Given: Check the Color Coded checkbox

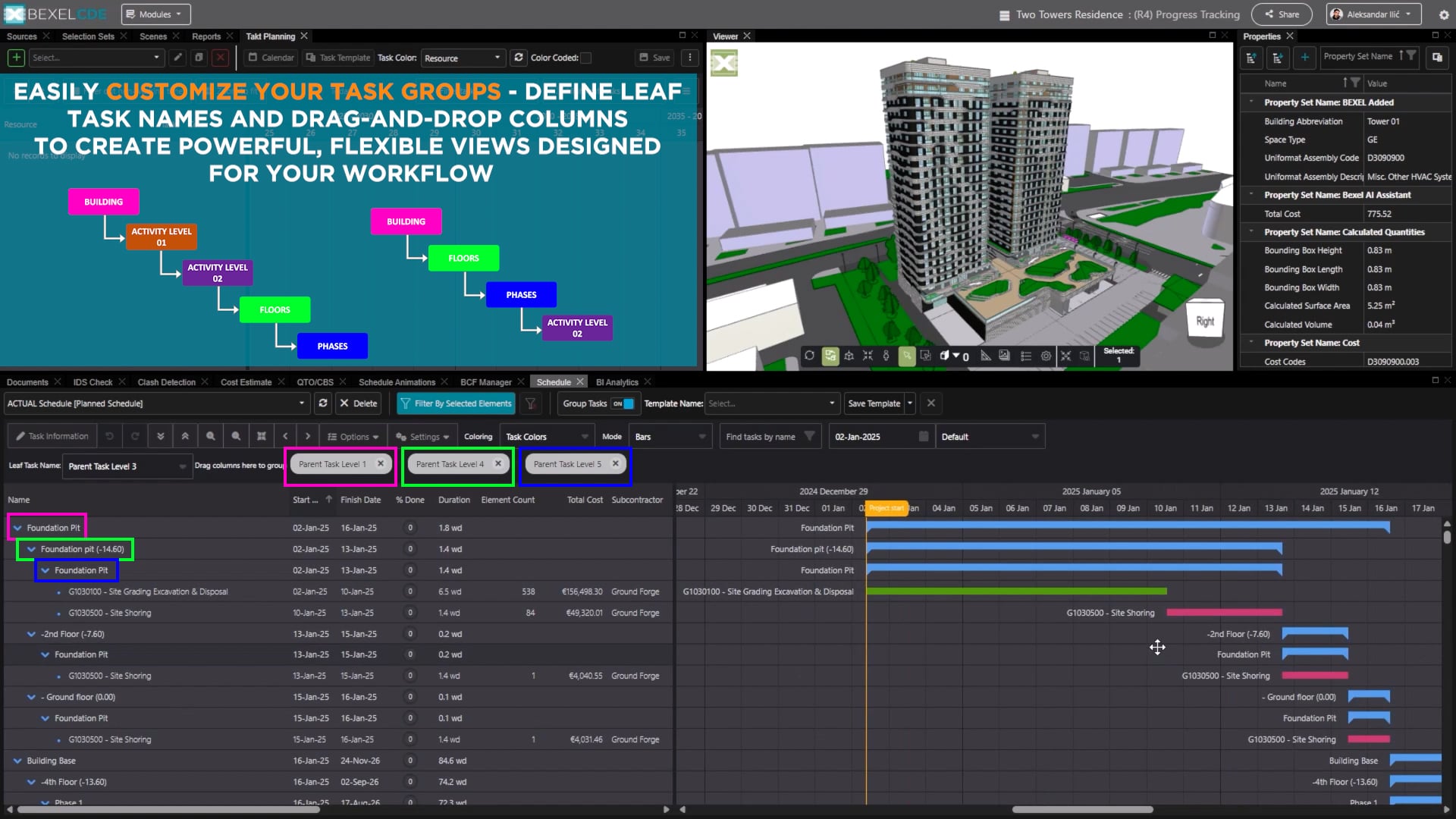Looking at the screenshot, I should pyautogui.click(x=585, y=58).
